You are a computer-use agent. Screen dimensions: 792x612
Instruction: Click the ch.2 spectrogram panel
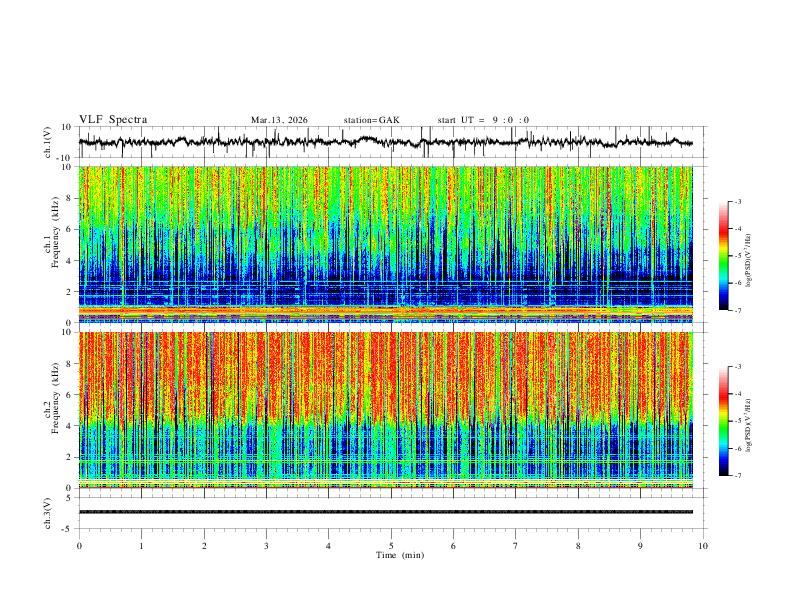[x=386, y=410]
